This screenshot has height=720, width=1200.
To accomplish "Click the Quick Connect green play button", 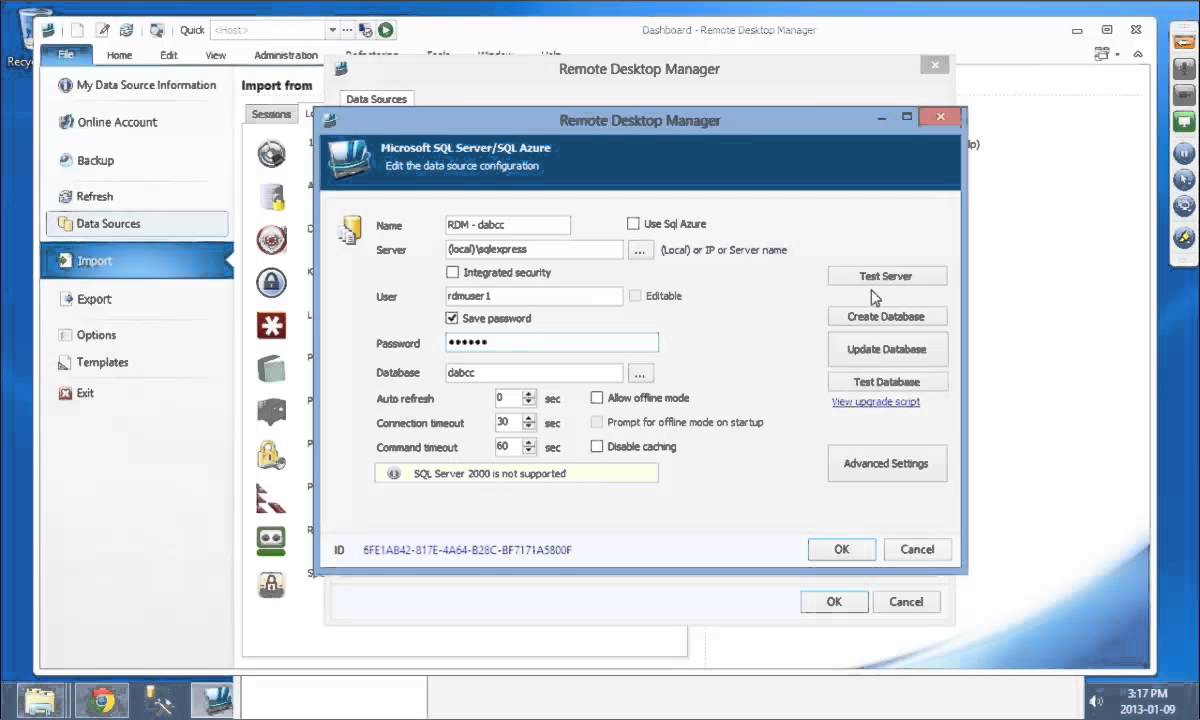I will 386,31.
